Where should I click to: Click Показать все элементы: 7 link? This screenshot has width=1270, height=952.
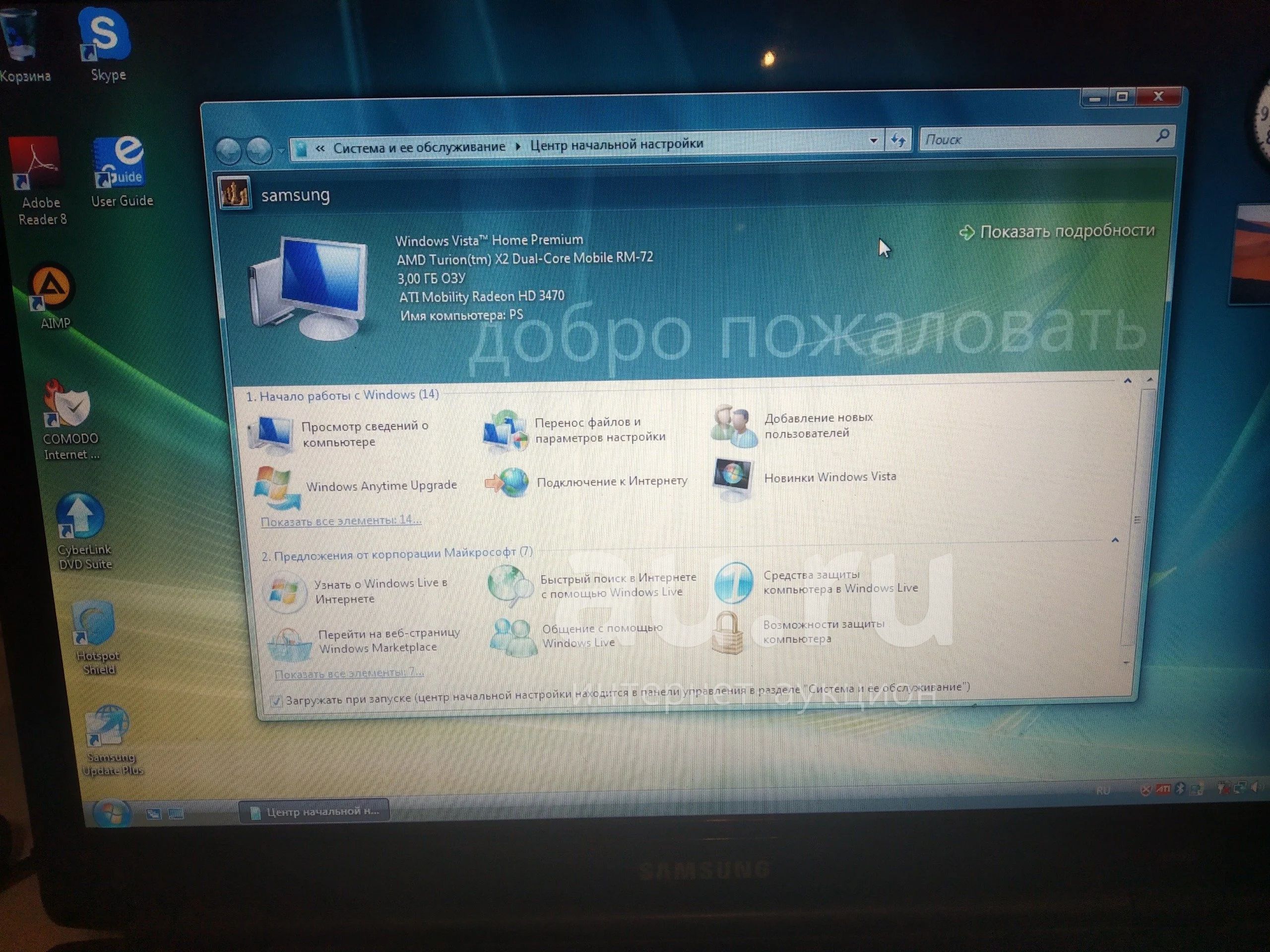pos(349,673)
